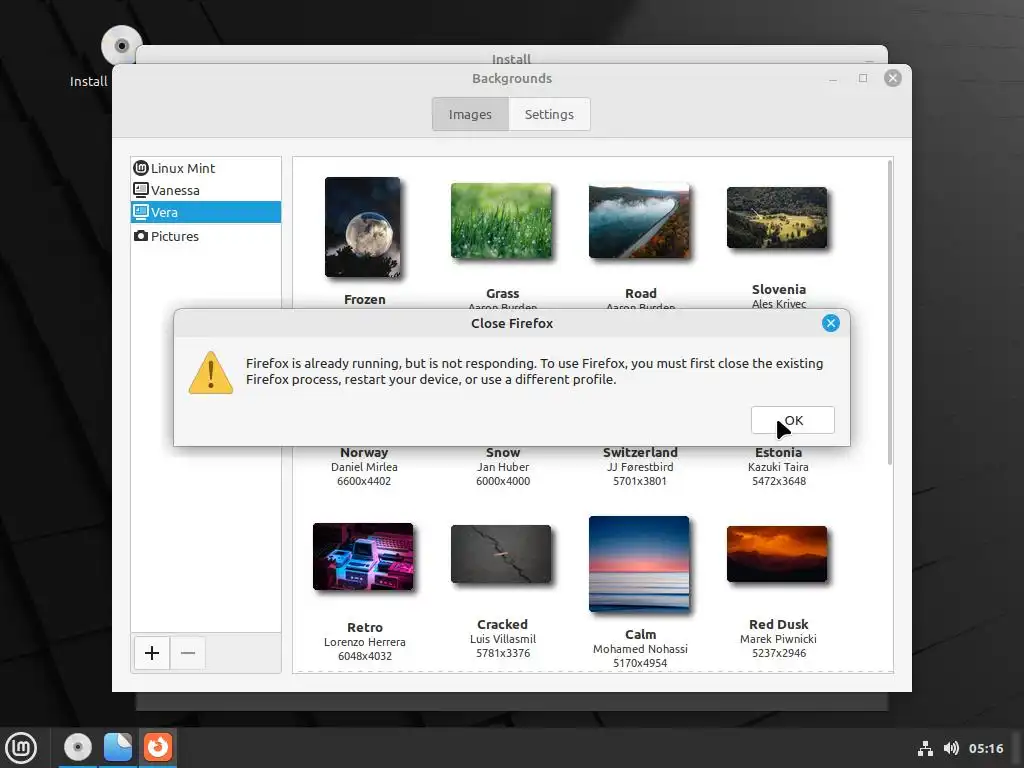Image resolution: width=1024 pixels, height=768 pixels.
Task: Choose the Calm wallpaper thumbnail
Action: tap(639, 564)
